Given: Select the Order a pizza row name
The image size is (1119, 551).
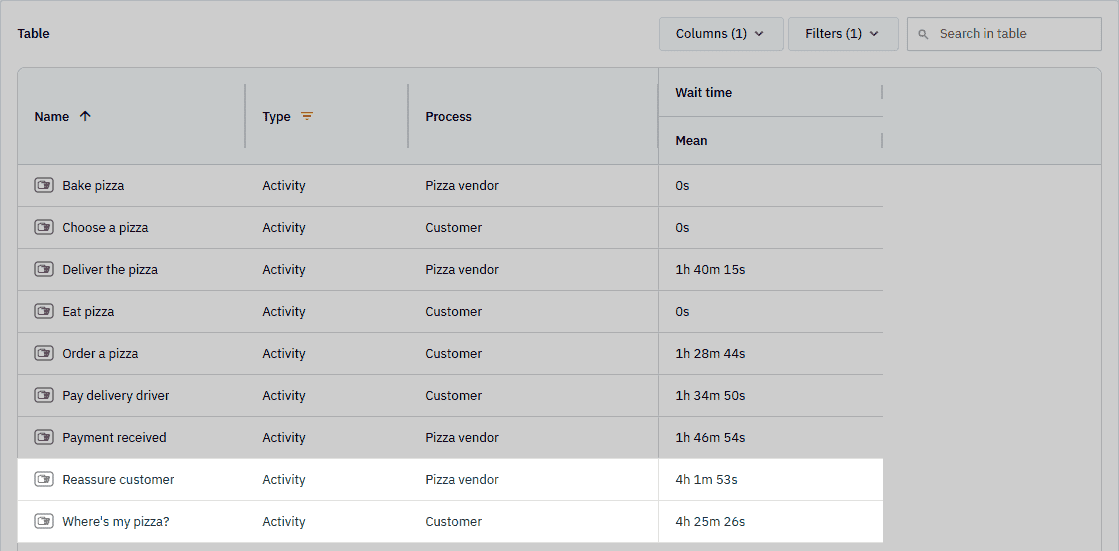Looking at the screenshot, I should coord(101,353).
